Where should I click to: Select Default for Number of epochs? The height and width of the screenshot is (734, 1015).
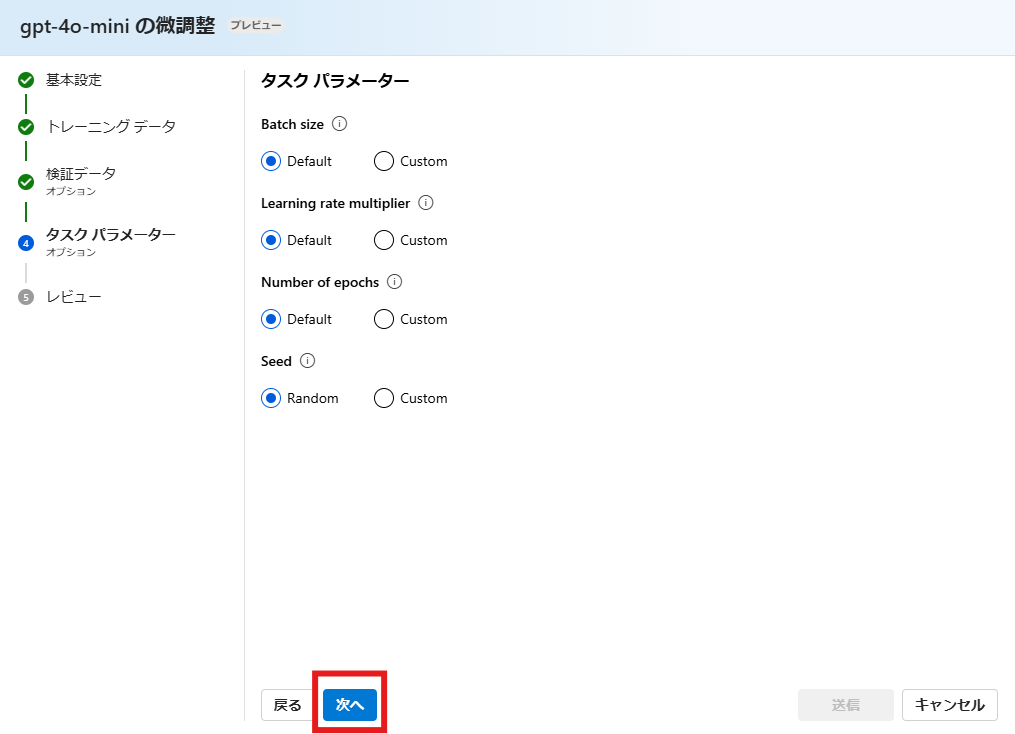[271, 319]
